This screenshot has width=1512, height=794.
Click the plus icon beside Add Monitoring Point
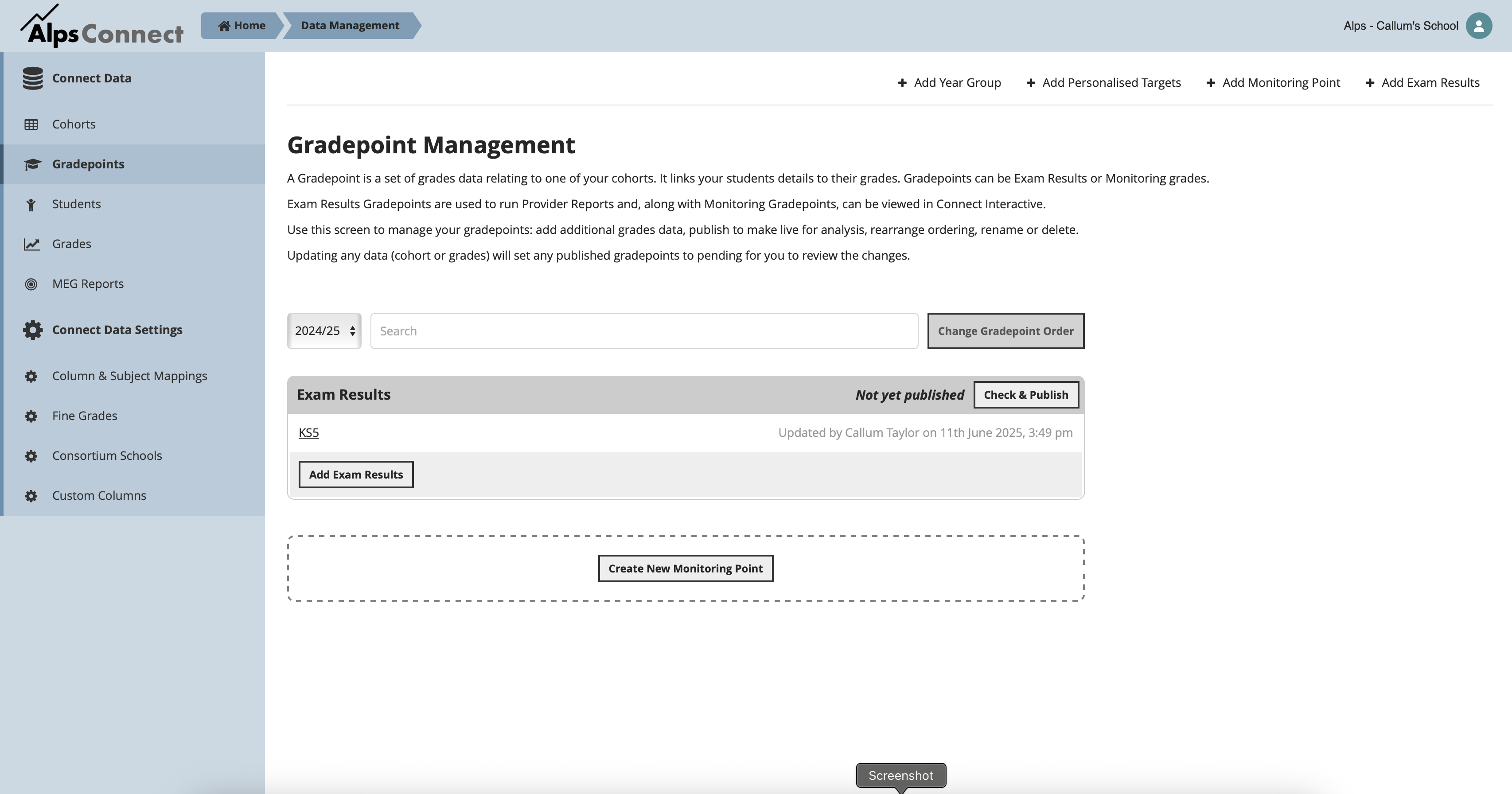tap(1210, 83)
